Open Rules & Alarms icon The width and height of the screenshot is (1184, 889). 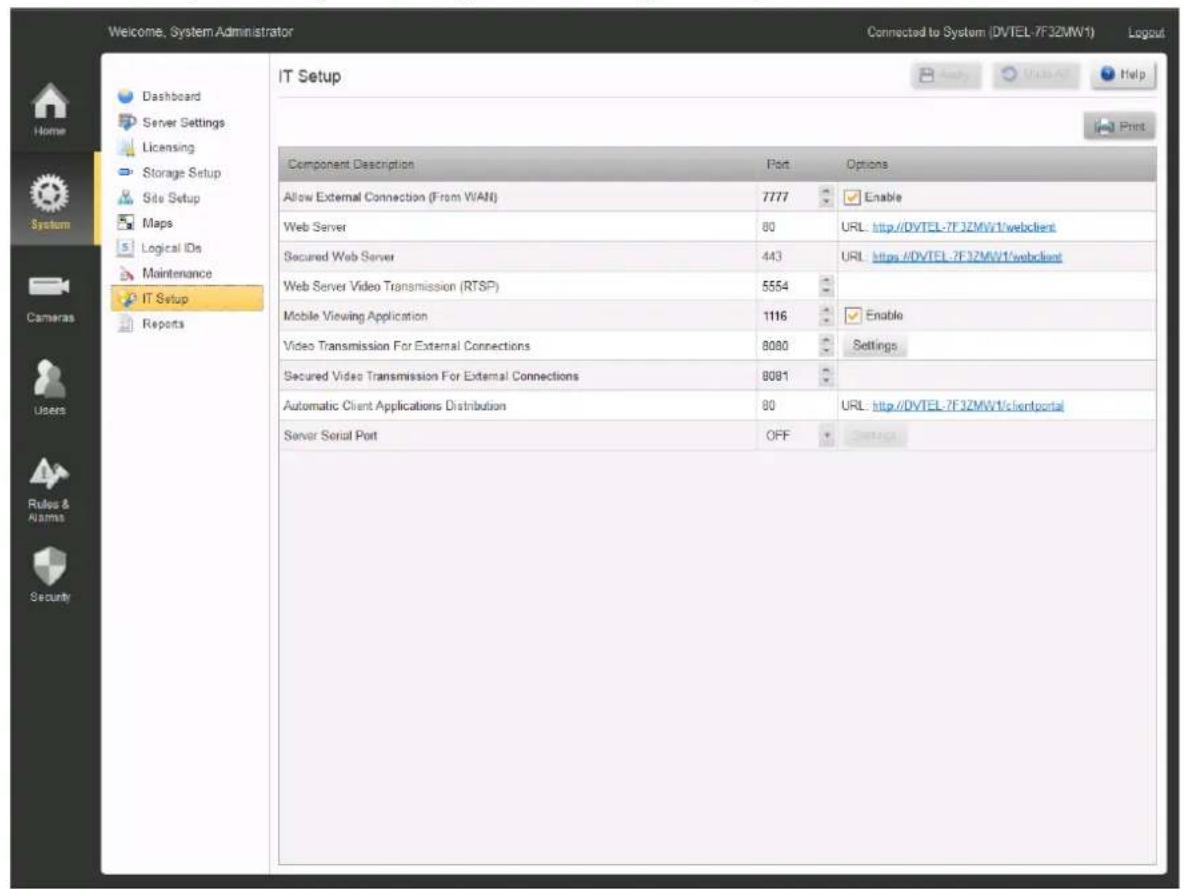[x=49, y=474]
